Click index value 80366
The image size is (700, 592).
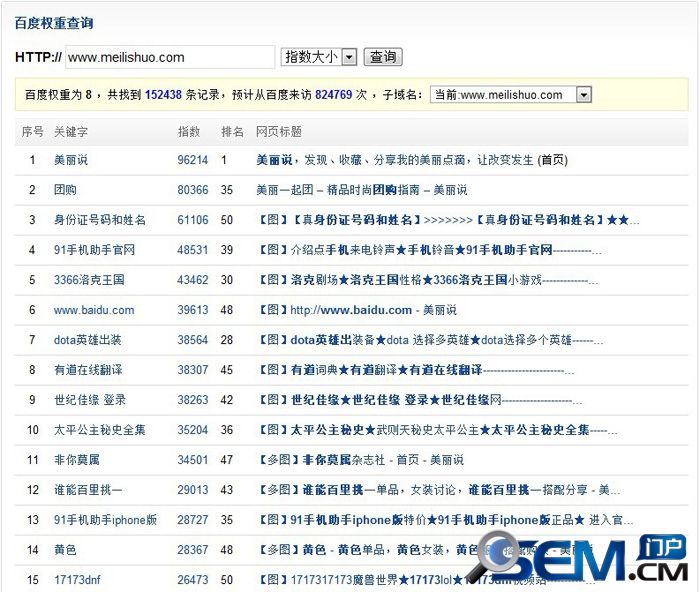coord(193,190)
